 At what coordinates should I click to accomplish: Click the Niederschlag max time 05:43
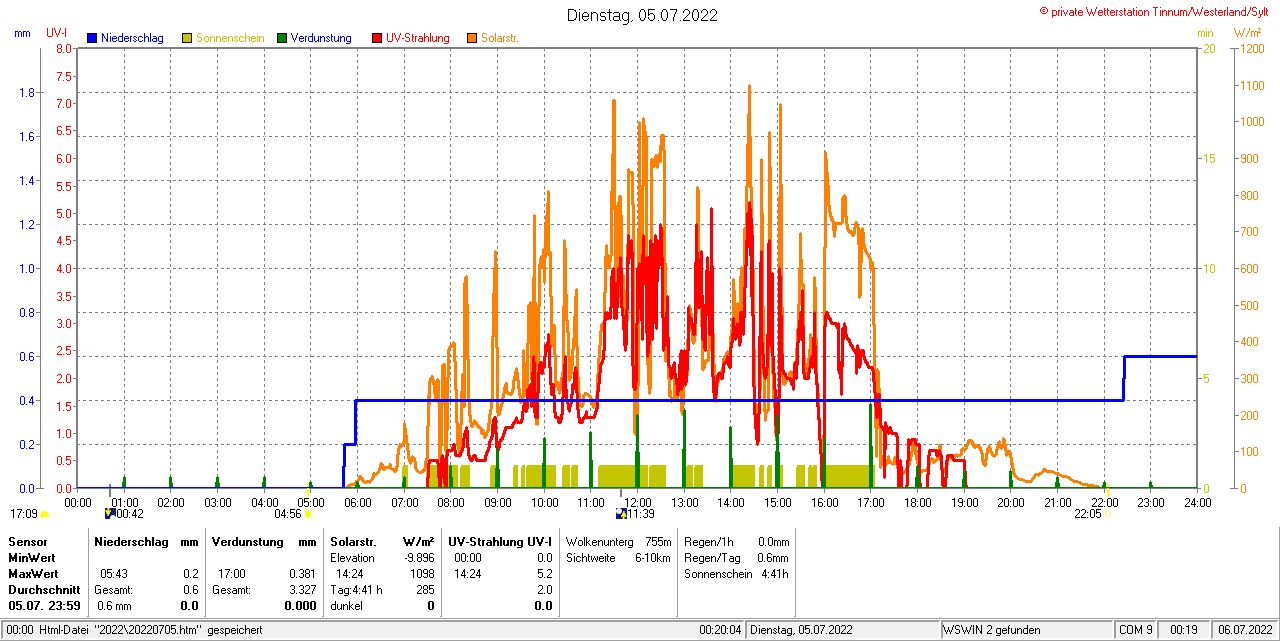(x=114, y=574)
